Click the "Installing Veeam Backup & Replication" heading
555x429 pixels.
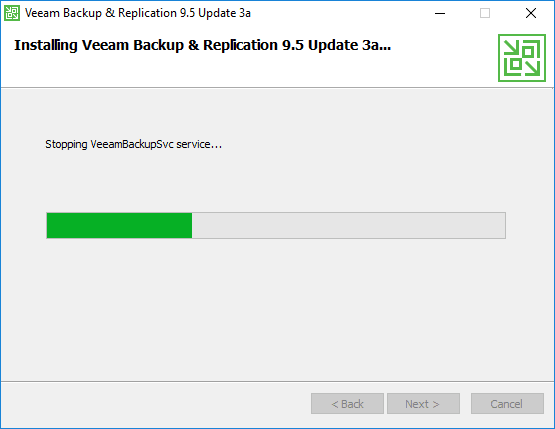coord(202,45)
